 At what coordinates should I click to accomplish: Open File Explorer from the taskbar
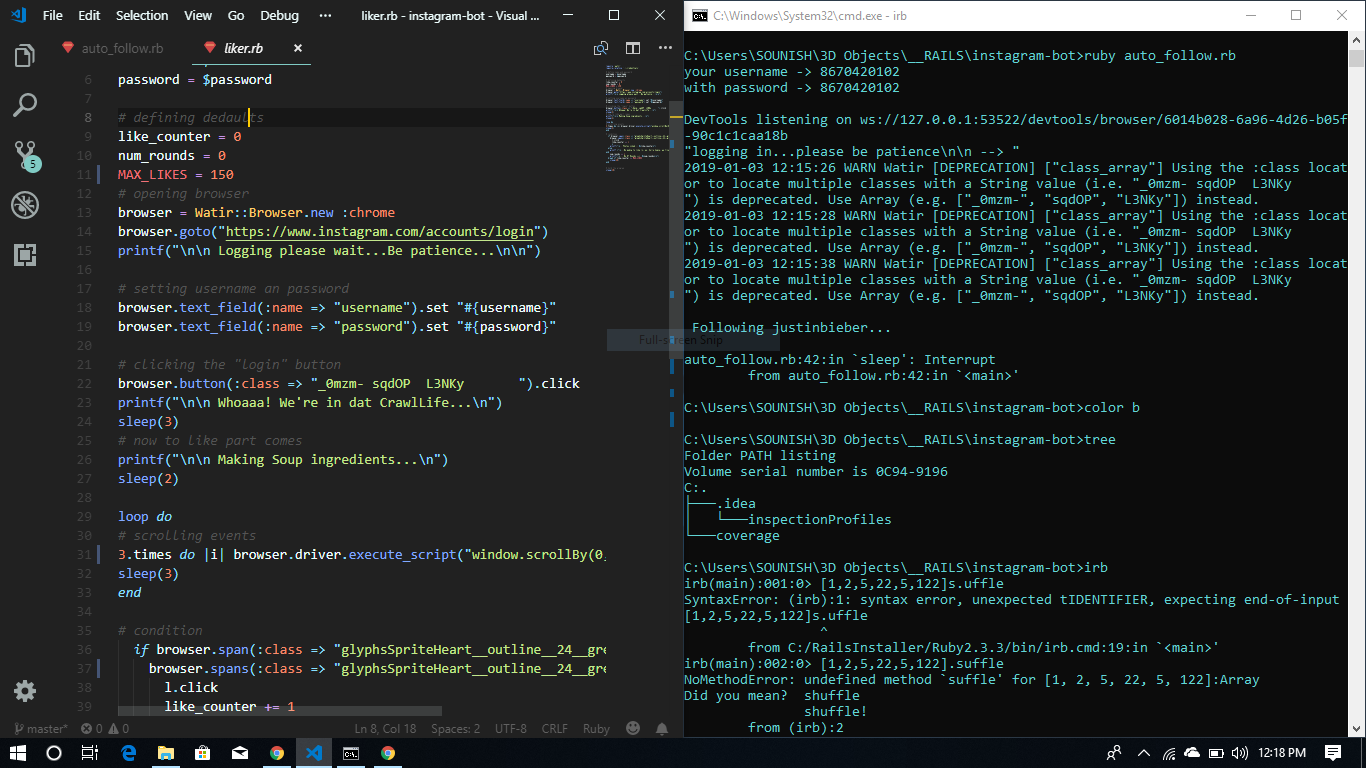(165, 753)
